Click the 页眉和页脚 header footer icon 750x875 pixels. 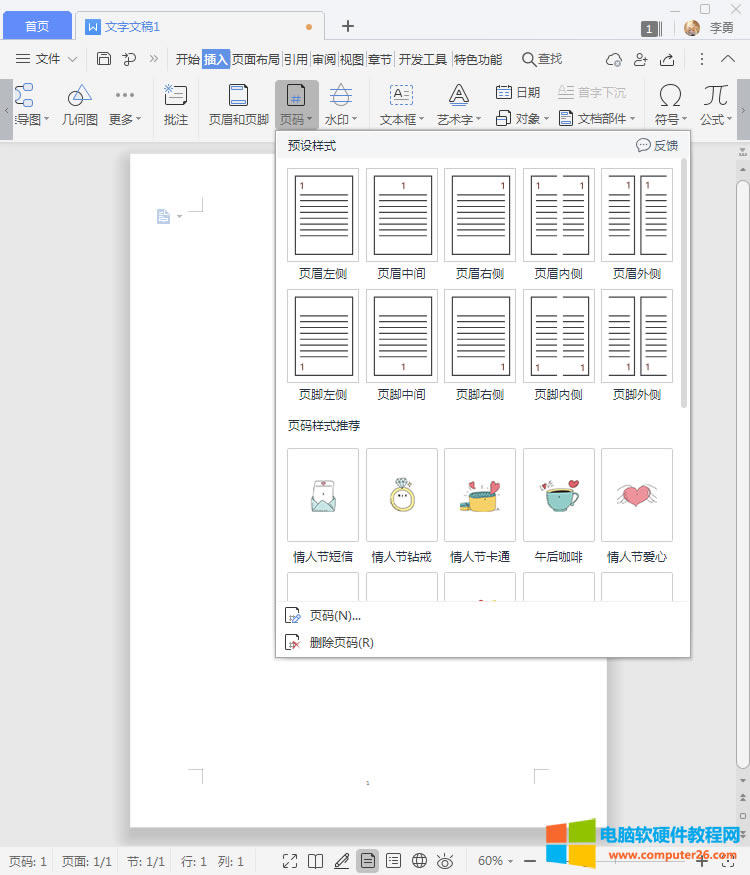pyautogui.click(x=238, y=96)
